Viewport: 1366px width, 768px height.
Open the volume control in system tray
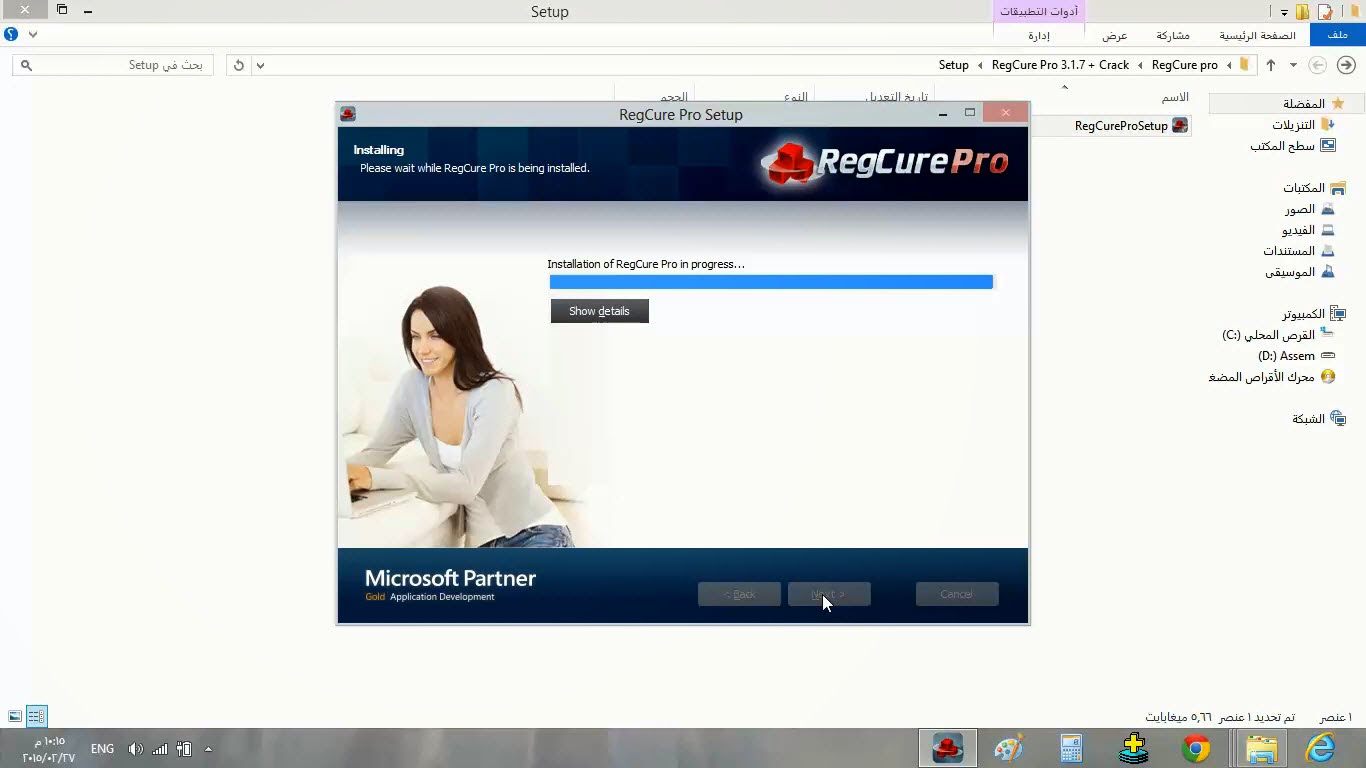[x=135, y=749]
